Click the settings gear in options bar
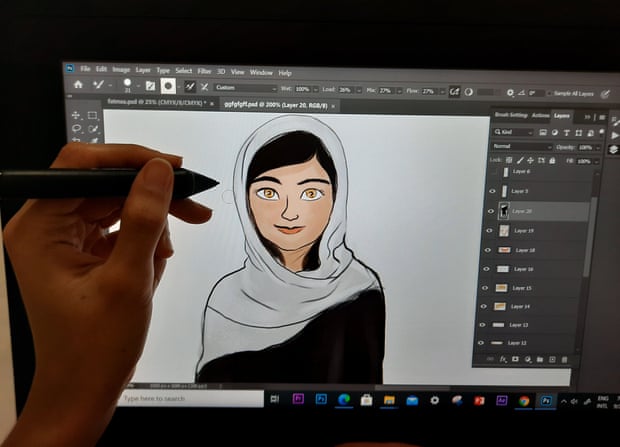This screenshot has height=447, width=620. click(x=510, y=92)
